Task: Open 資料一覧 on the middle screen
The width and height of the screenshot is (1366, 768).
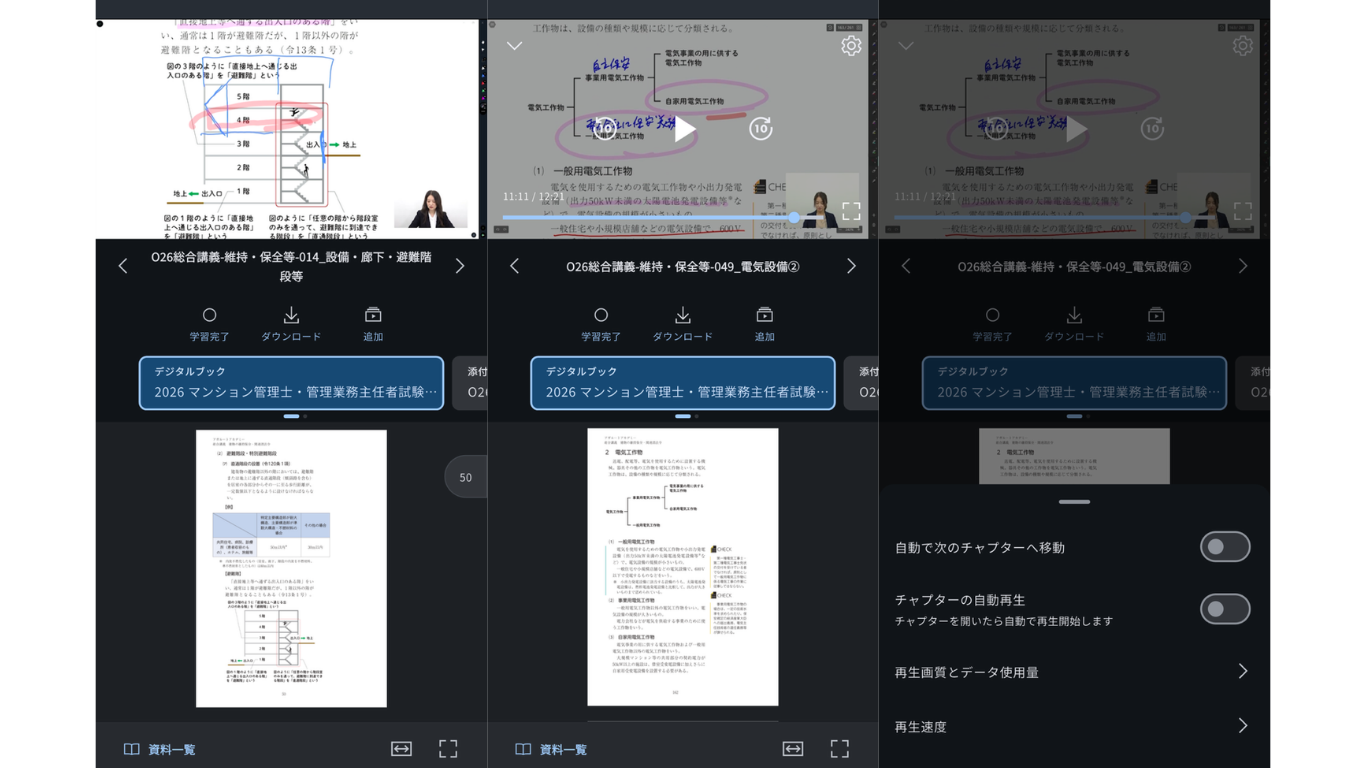Action: (551, 749)
